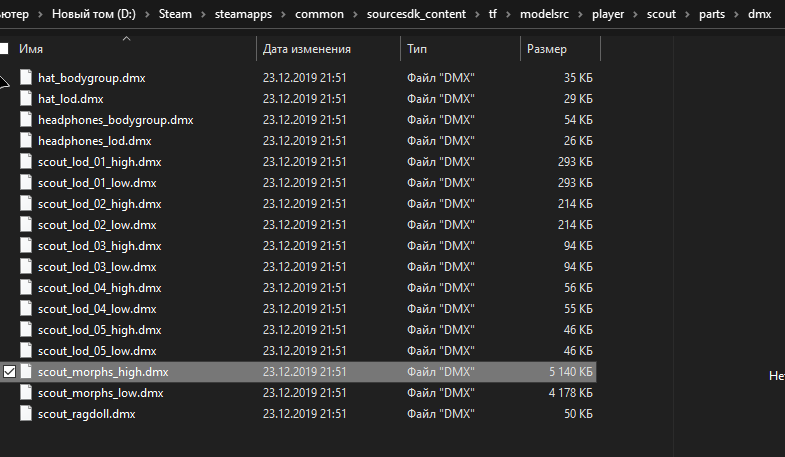Image resolution: width=785 pixels, height=457 pixels.
Task: Open the Новый том (D:) breadcrumb
Action: [93, 16]
